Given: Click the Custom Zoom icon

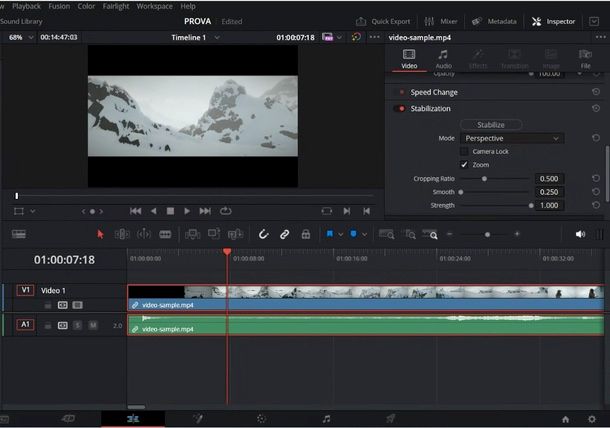Looking at the screenshot, I should click(430, 234).
